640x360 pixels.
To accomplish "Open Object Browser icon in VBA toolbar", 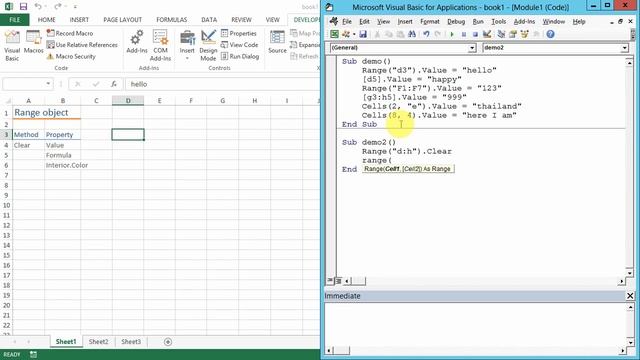I will pos(524,34).
